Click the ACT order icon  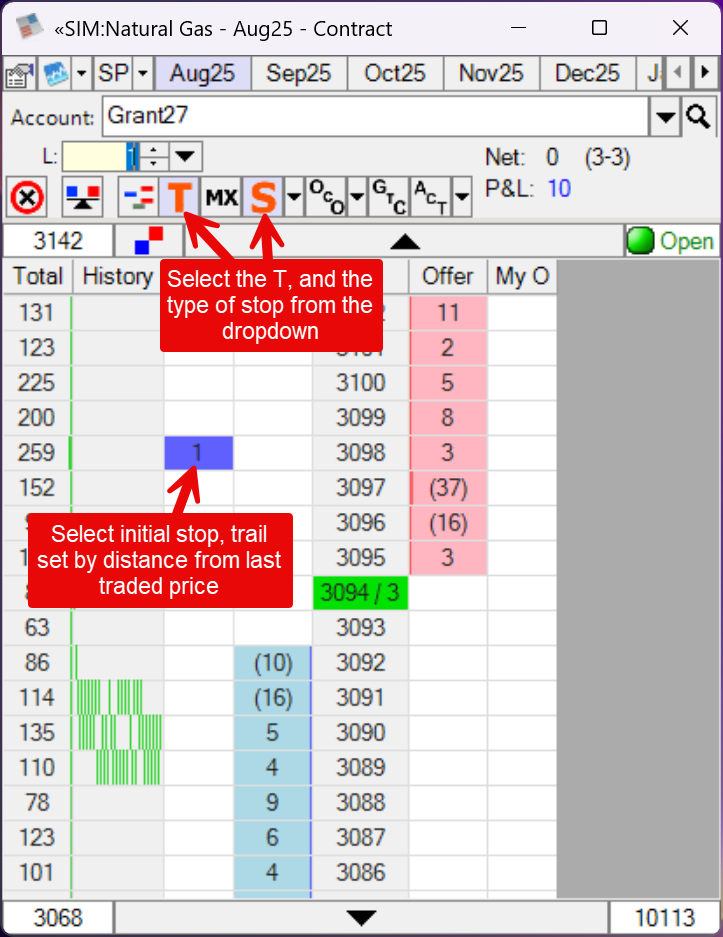click(x=430, y=197)
